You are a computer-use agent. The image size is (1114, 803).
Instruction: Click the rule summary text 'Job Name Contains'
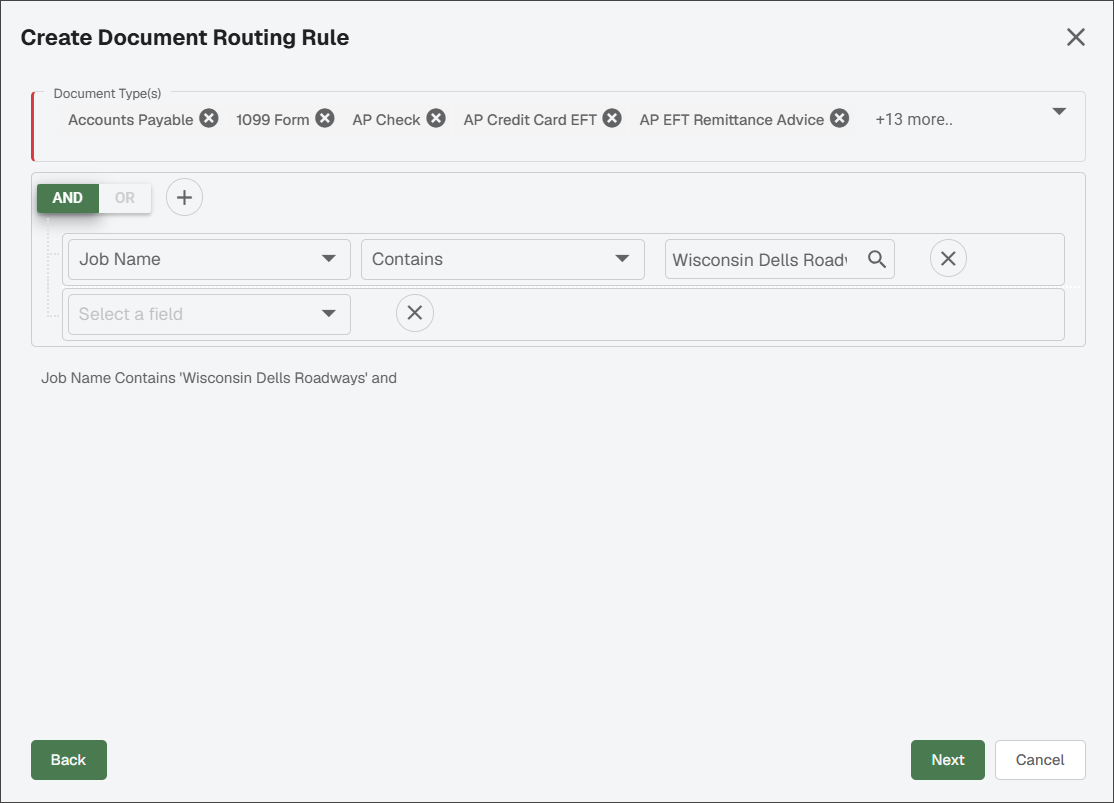(x=108, y=378)
